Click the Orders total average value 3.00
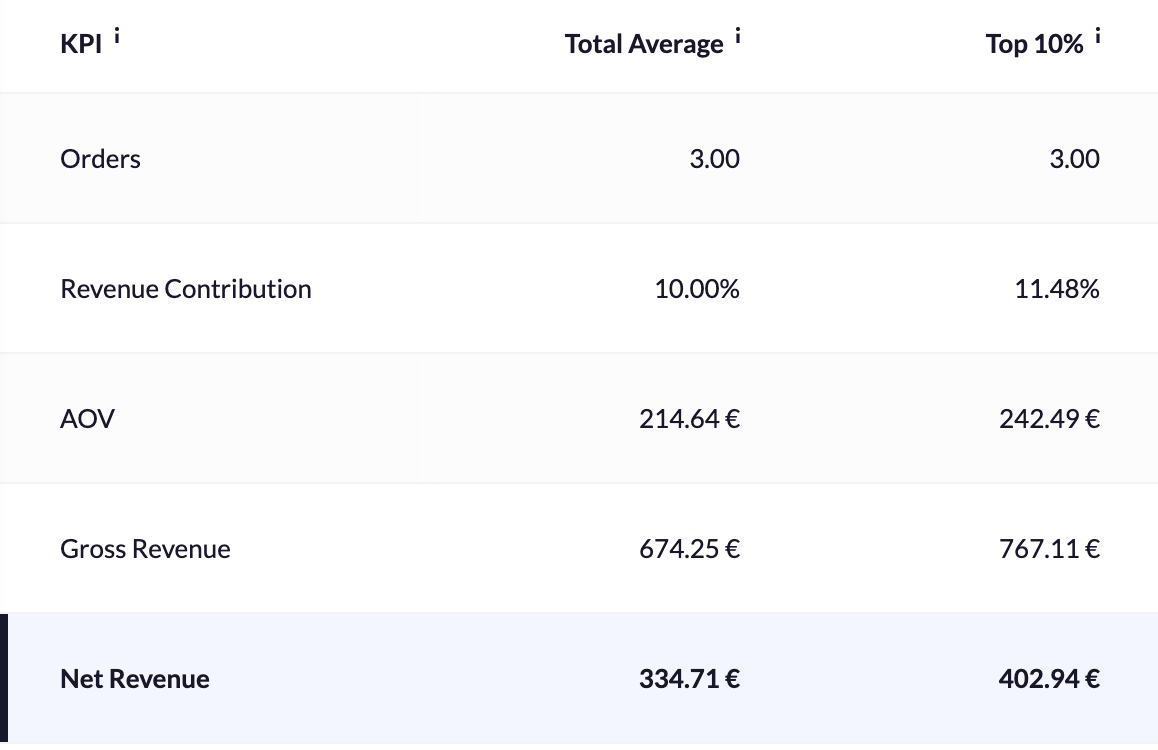The image size is (1158, 750). click(x=714, y=159)
